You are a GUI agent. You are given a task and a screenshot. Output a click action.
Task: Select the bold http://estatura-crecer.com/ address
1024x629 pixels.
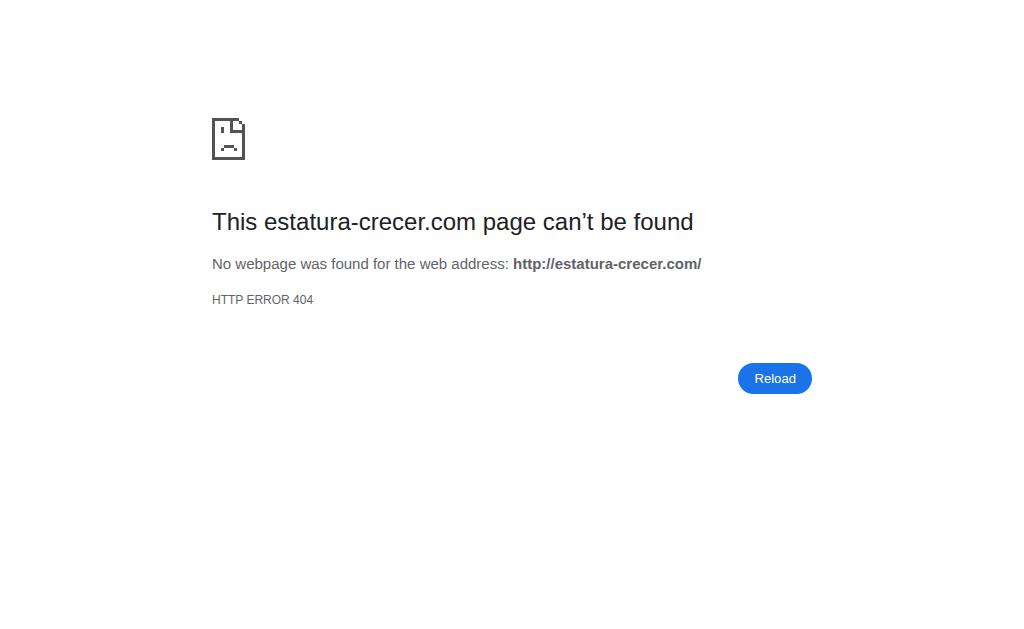click(x=607, y=264)
